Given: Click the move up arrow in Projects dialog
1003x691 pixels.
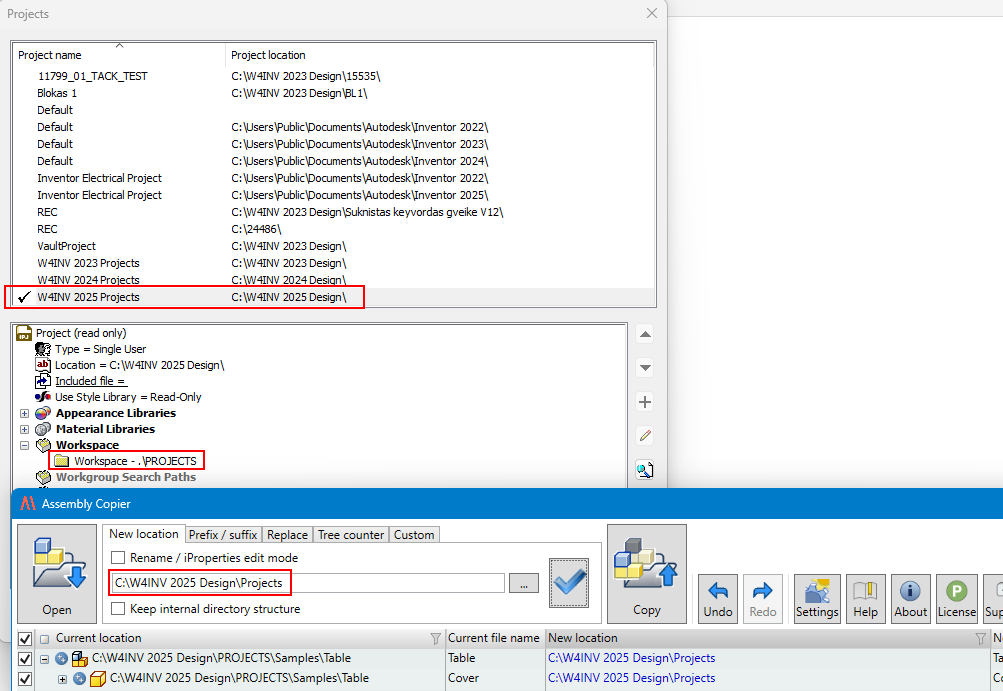Looking at the screenshot, I should tap(645, 334).
